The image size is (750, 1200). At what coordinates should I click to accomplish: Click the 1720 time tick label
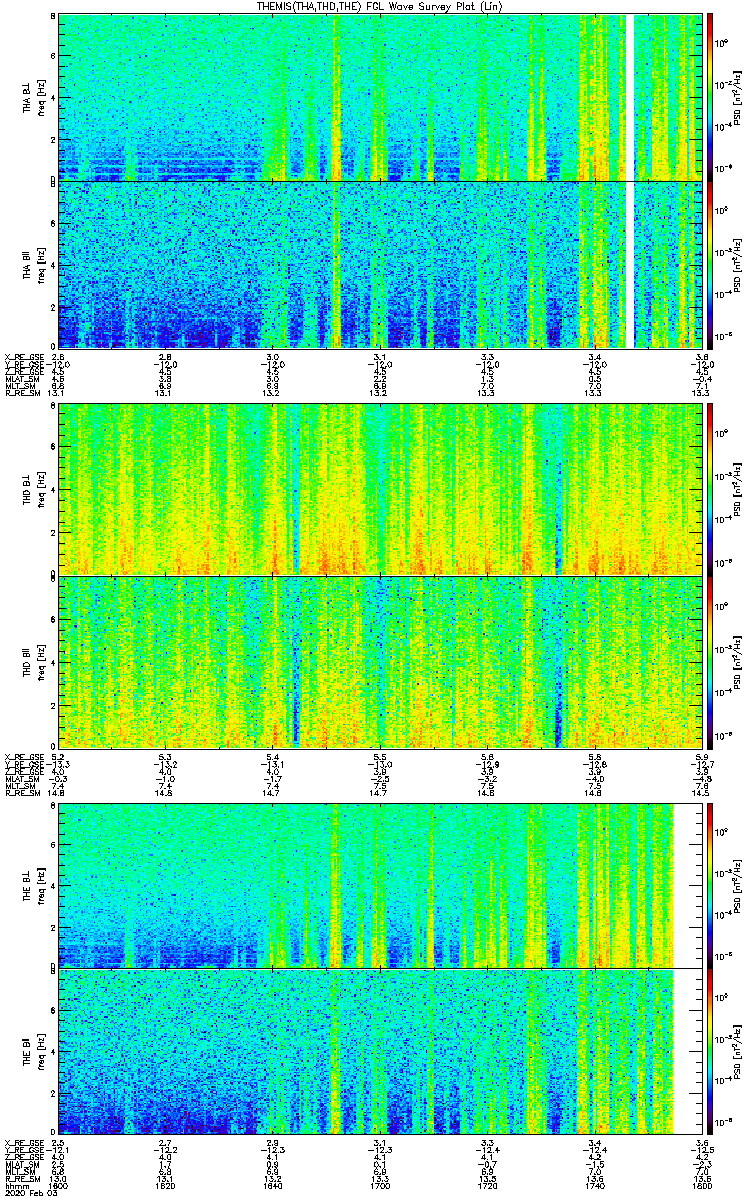click(x=488, y=1186)
